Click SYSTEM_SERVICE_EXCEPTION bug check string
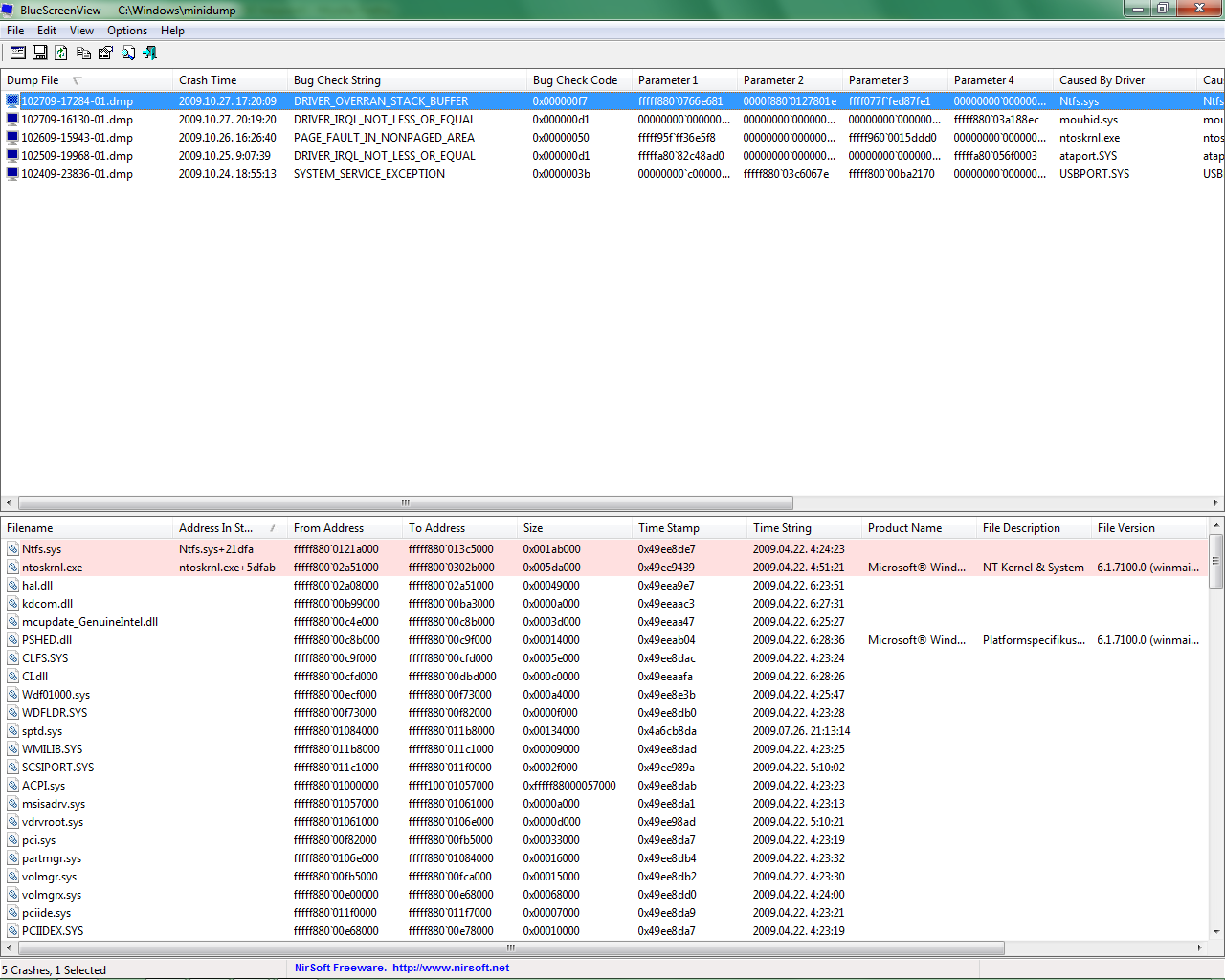Viewport: 1225px width, 980px height. coord(369,174)
